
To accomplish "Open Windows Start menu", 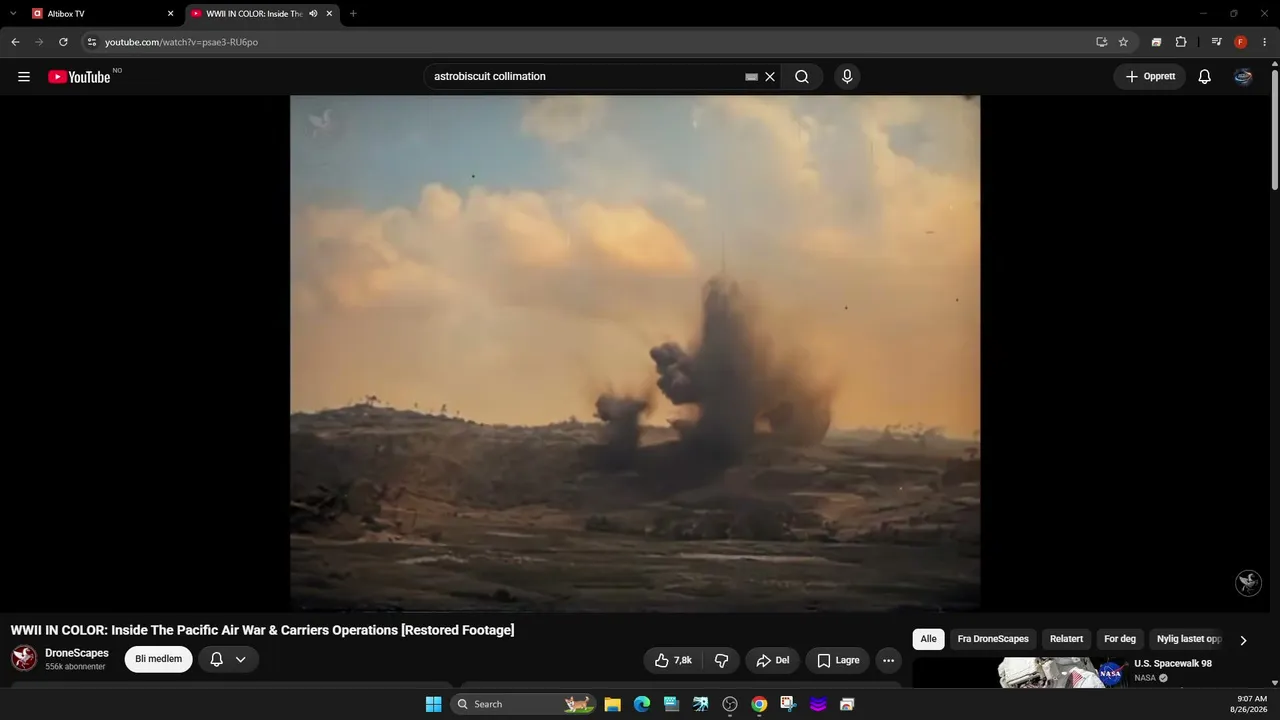I will [x=434, y=704].
